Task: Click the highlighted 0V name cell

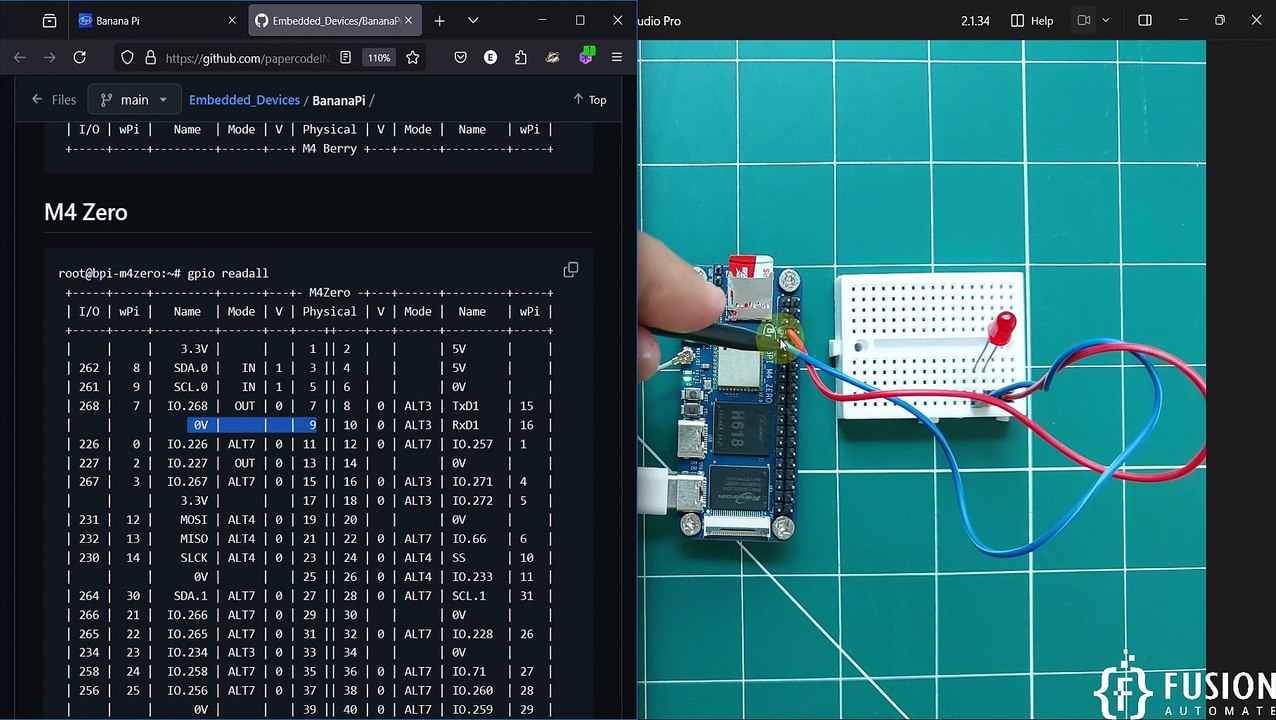Action: (201, 425)
